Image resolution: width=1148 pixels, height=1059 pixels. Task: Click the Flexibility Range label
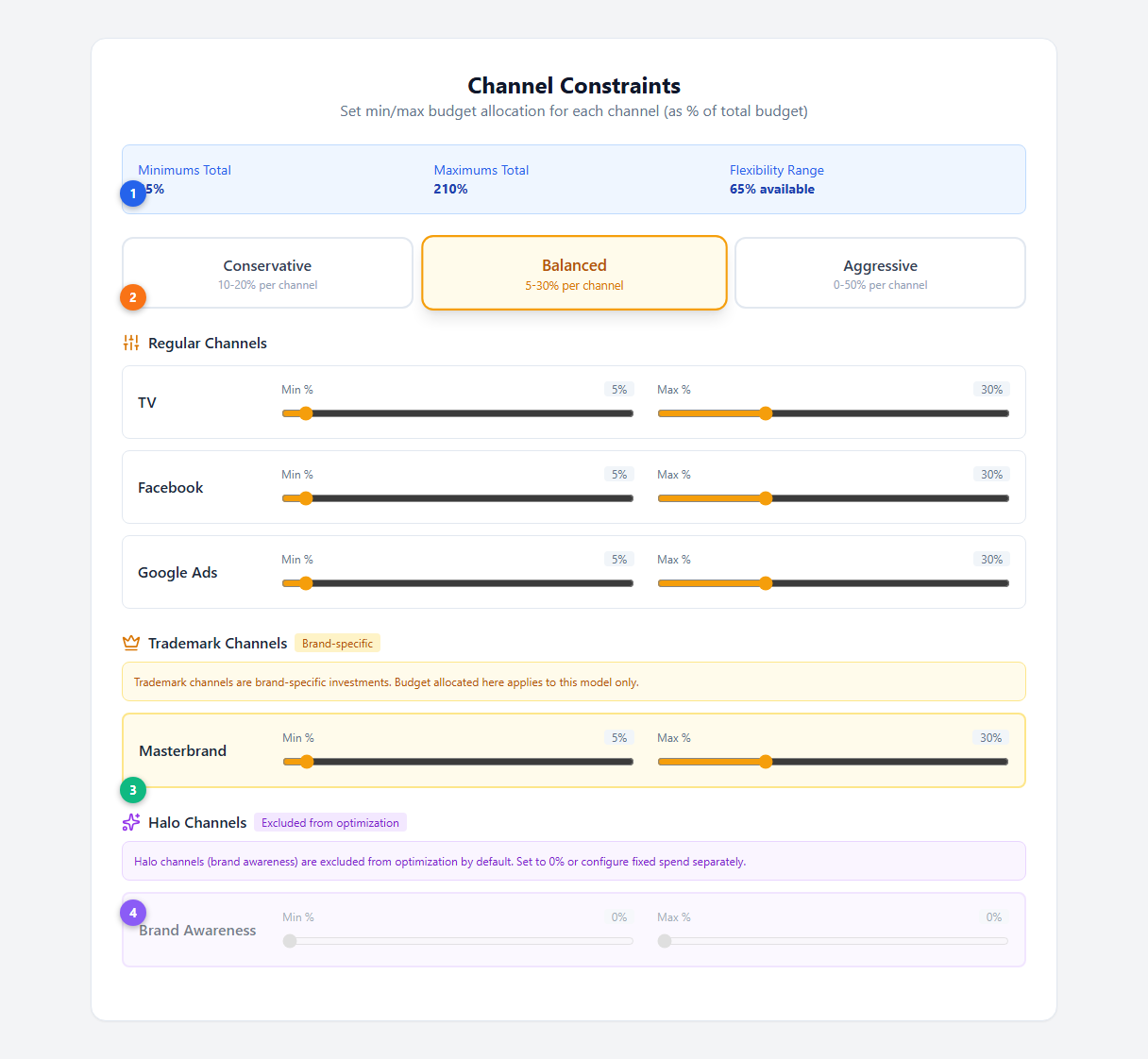(777, 170)
